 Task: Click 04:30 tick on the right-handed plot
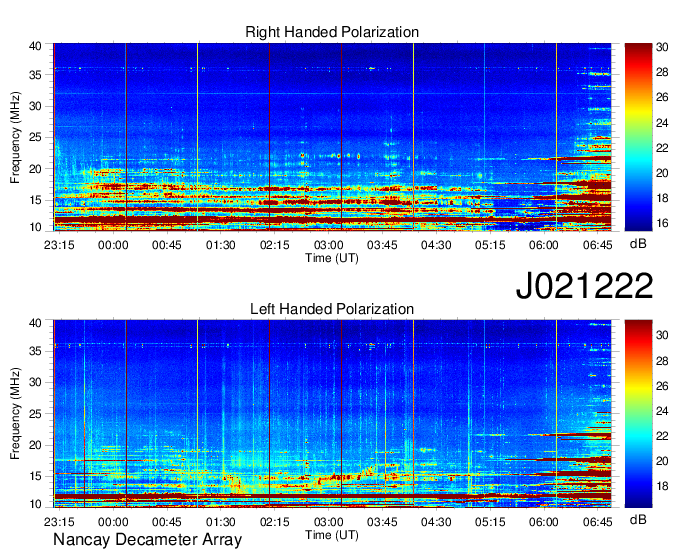(436, 245)
